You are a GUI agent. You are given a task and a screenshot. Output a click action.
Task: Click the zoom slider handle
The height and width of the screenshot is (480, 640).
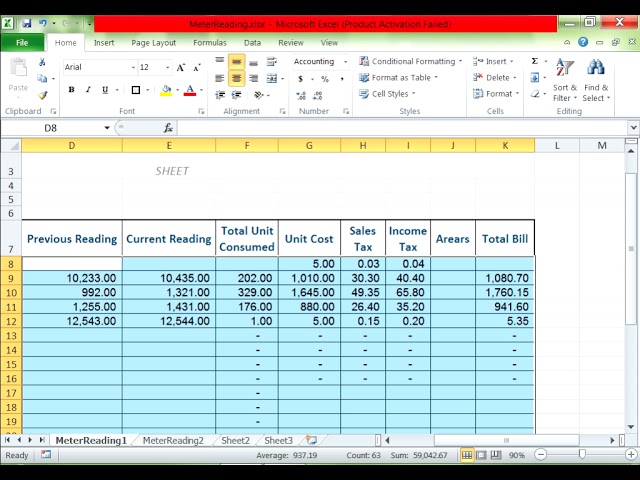click(x=582, y=455)
